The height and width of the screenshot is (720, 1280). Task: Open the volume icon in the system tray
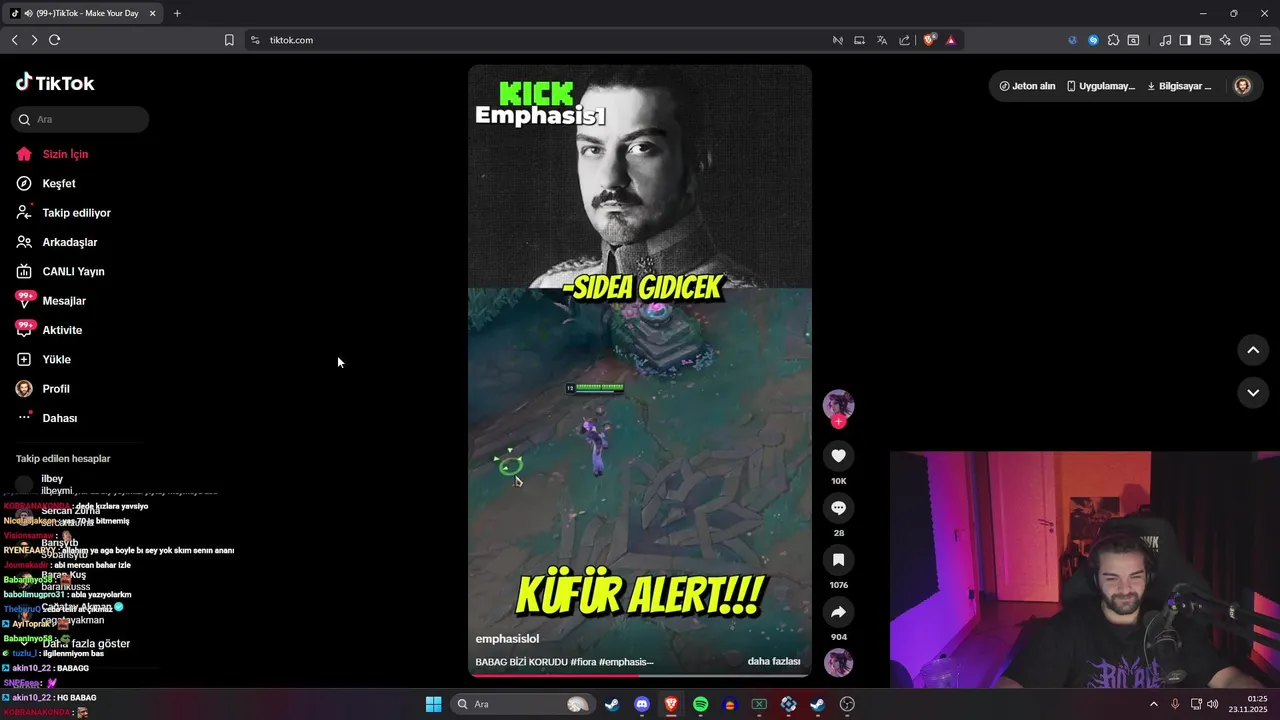[1212, 704]
